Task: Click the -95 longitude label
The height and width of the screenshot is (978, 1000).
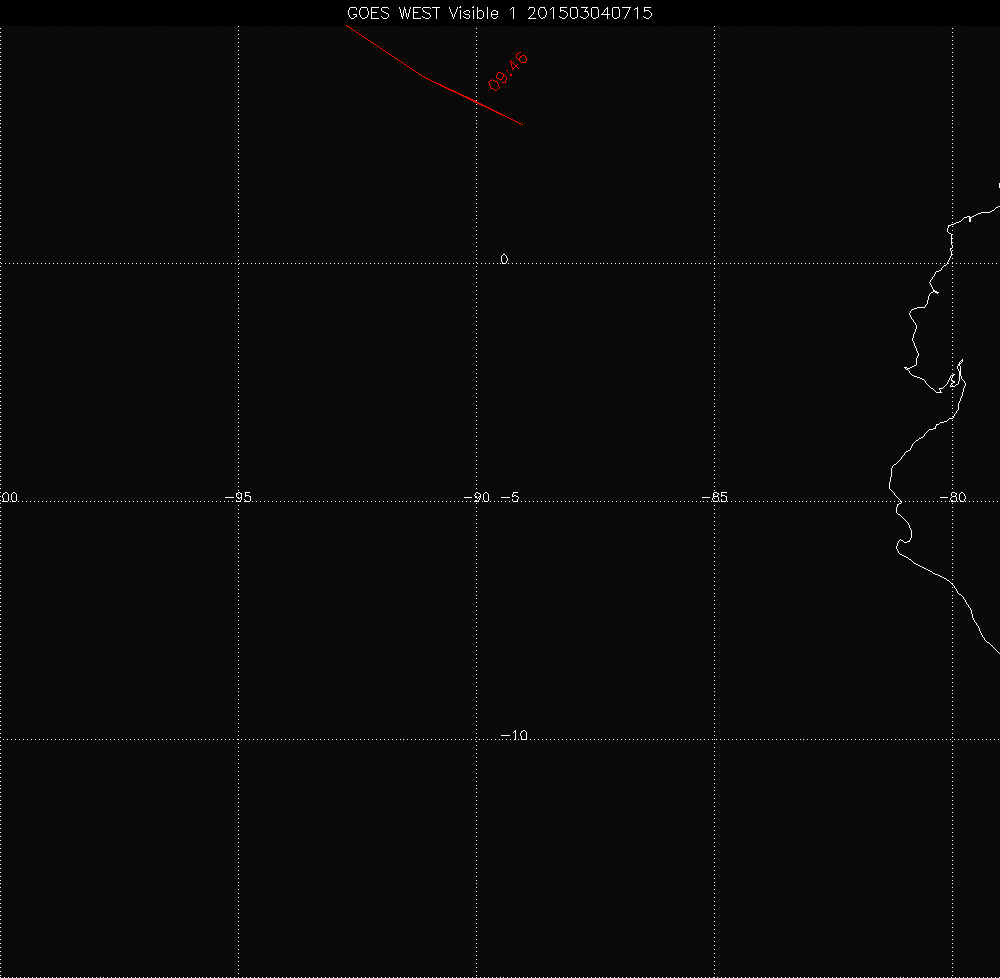Action: click(x=237, y=497)
